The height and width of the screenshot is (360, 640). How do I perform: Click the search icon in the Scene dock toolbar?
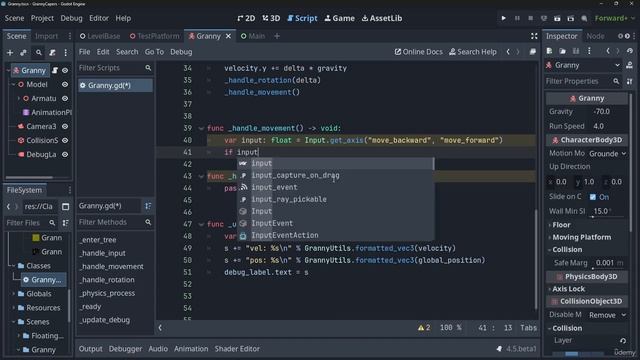coord(38,53)
